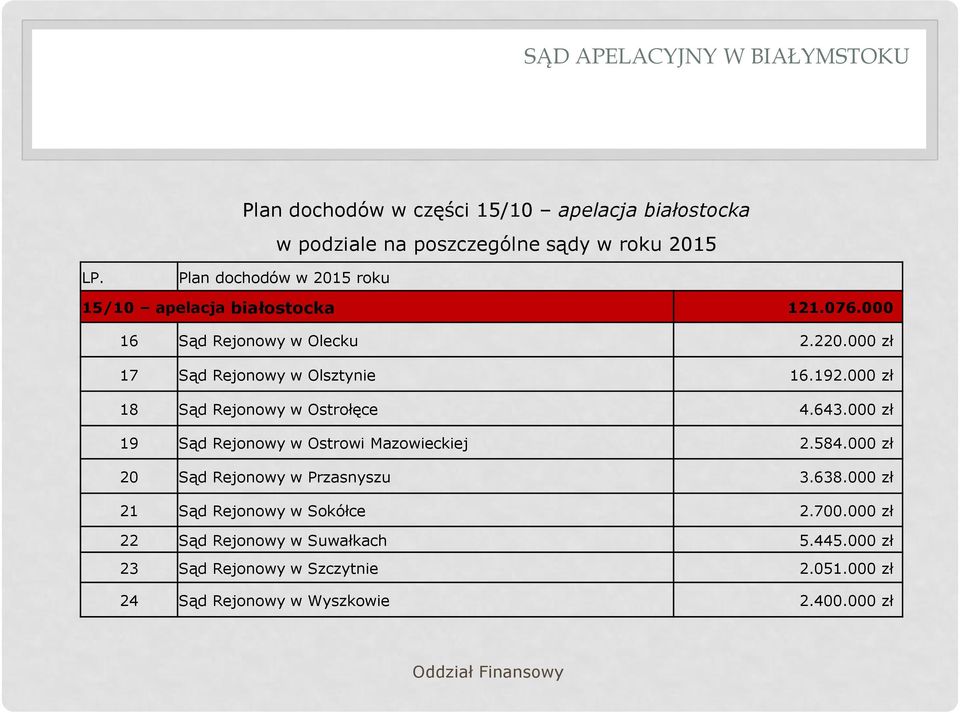Click 'Sąd Rejonowy w Ostrołęce'
This screenshot has height=713, width=960.
[278, 409]
